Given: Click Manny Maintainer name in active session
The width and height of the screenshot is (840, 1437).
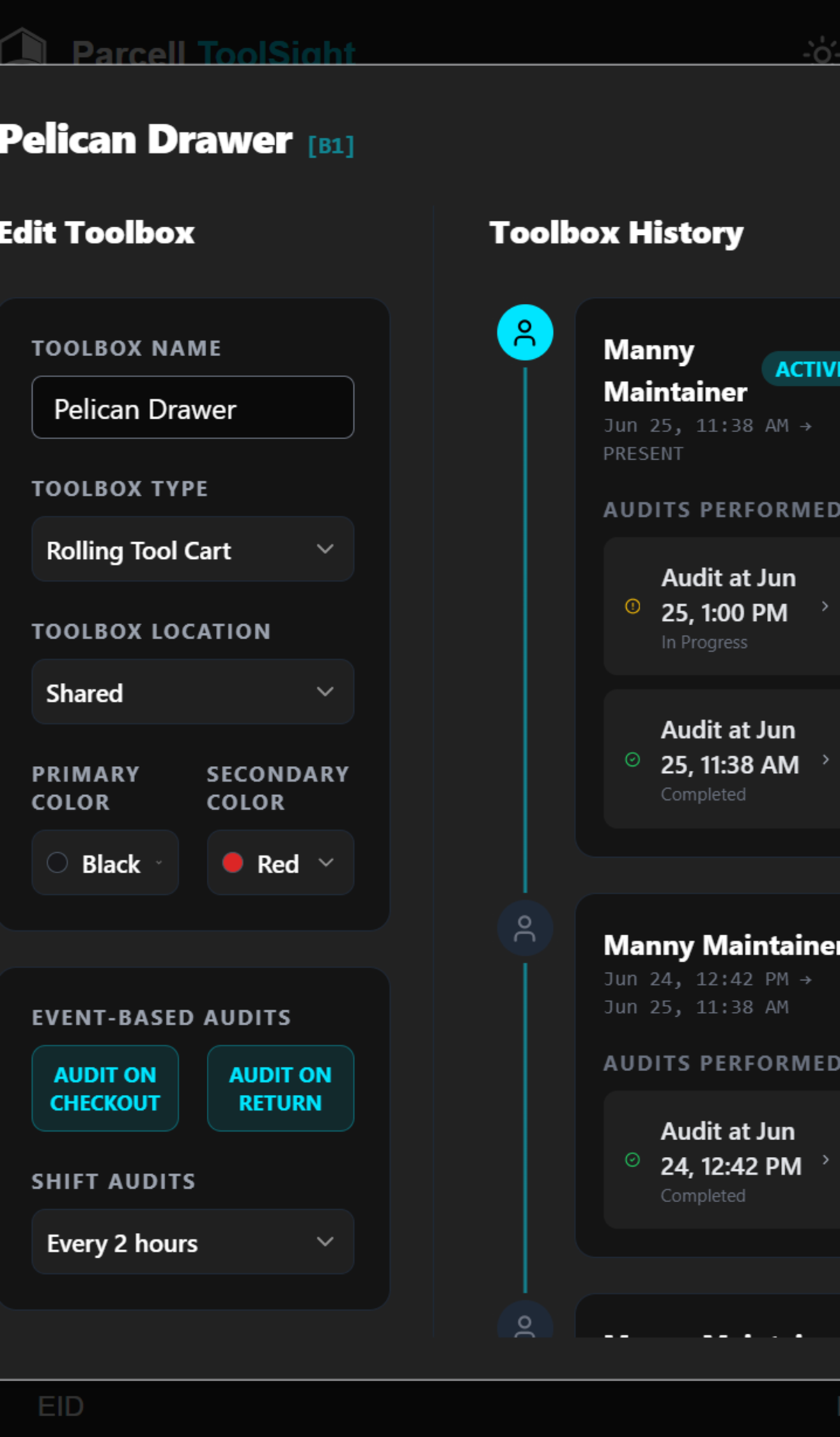Looking at the screenshot, I should tap(675, 371).
